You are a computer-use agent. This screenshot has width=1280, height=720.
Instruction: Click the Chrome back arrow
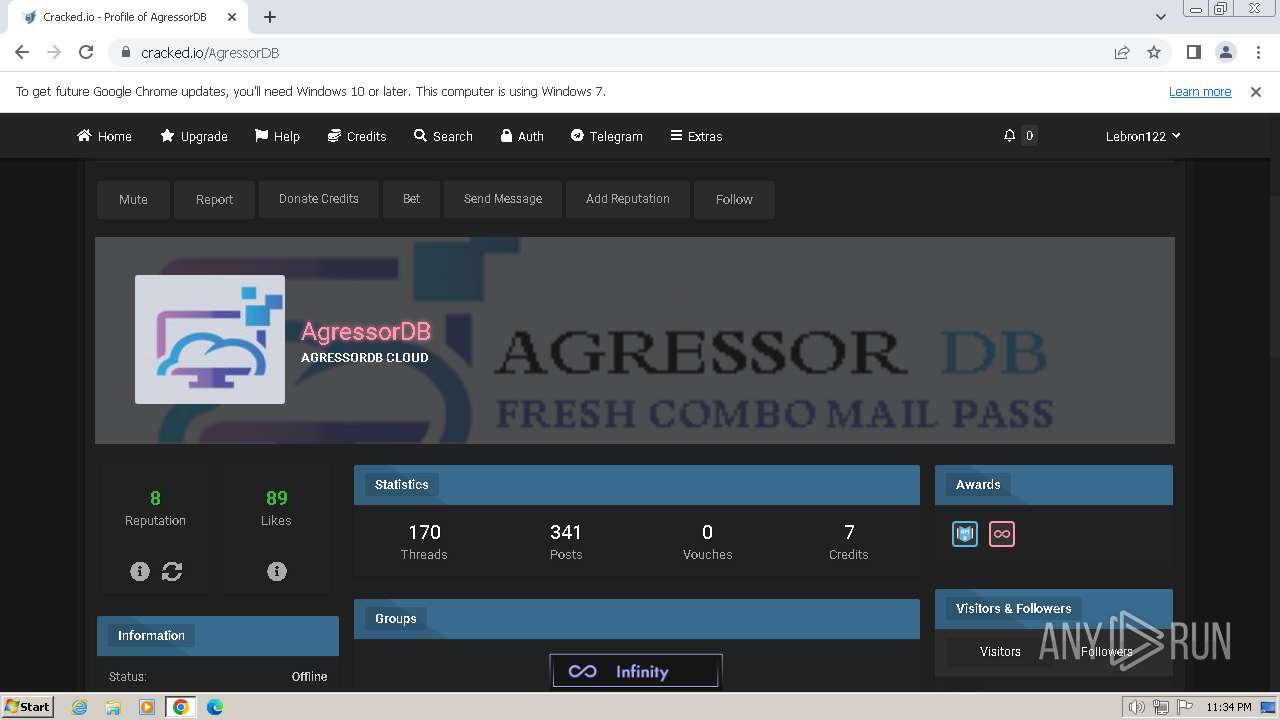coord(22,52)
